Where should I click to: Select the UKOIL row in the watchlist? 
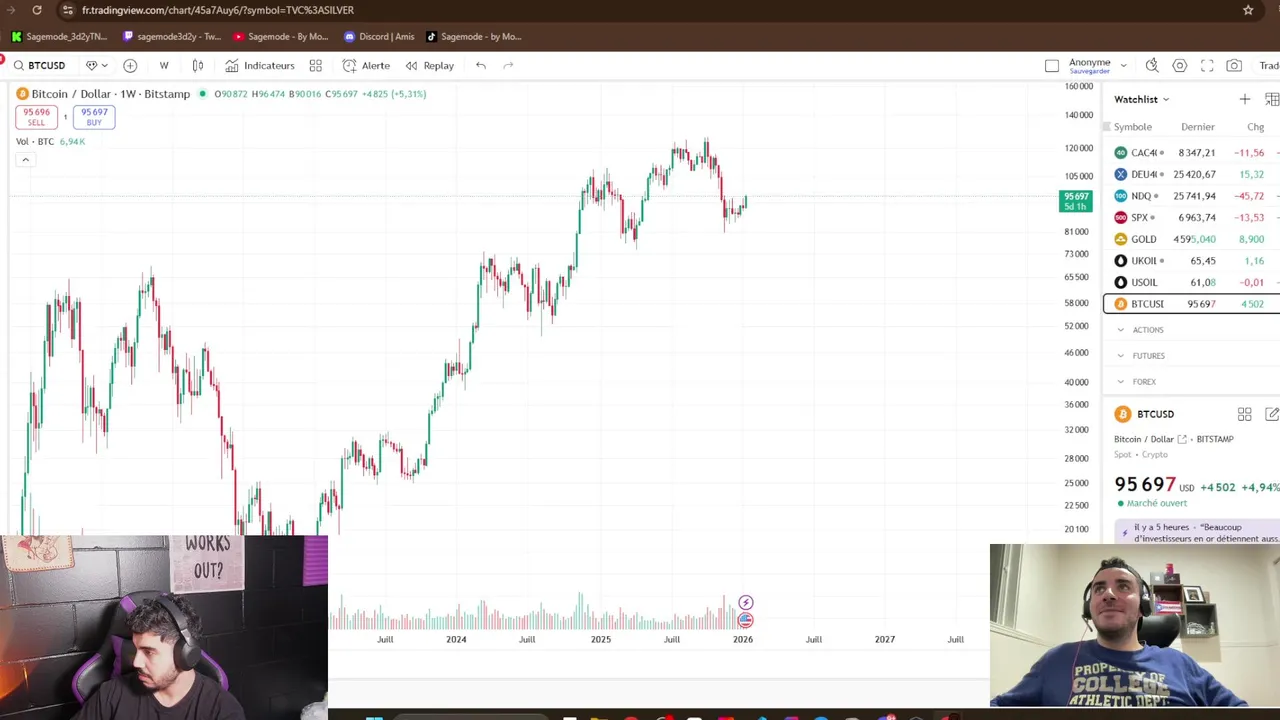click(1191, 261)
